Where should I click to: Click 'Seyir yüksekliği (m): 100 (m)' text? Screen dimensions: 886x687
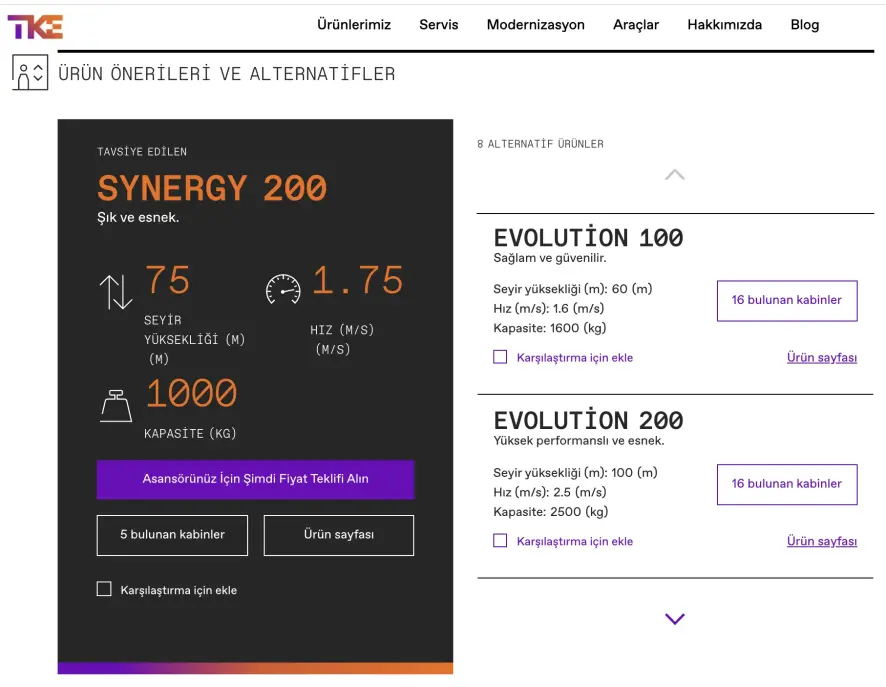575,473
